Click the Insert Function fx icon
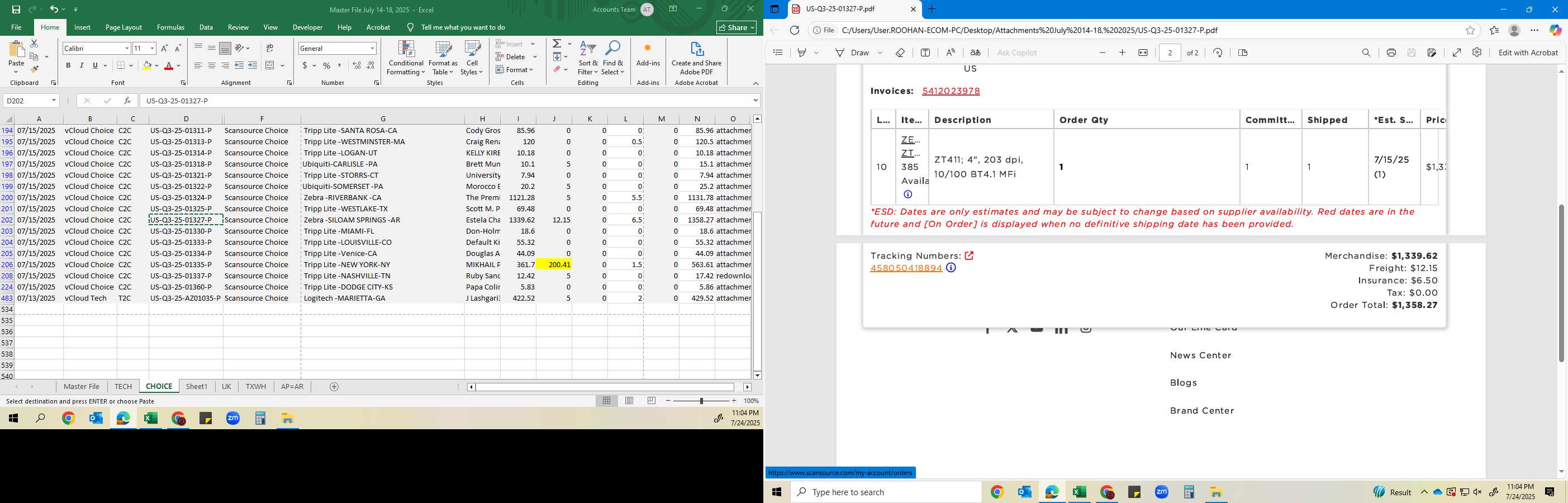 coord(127,101)
